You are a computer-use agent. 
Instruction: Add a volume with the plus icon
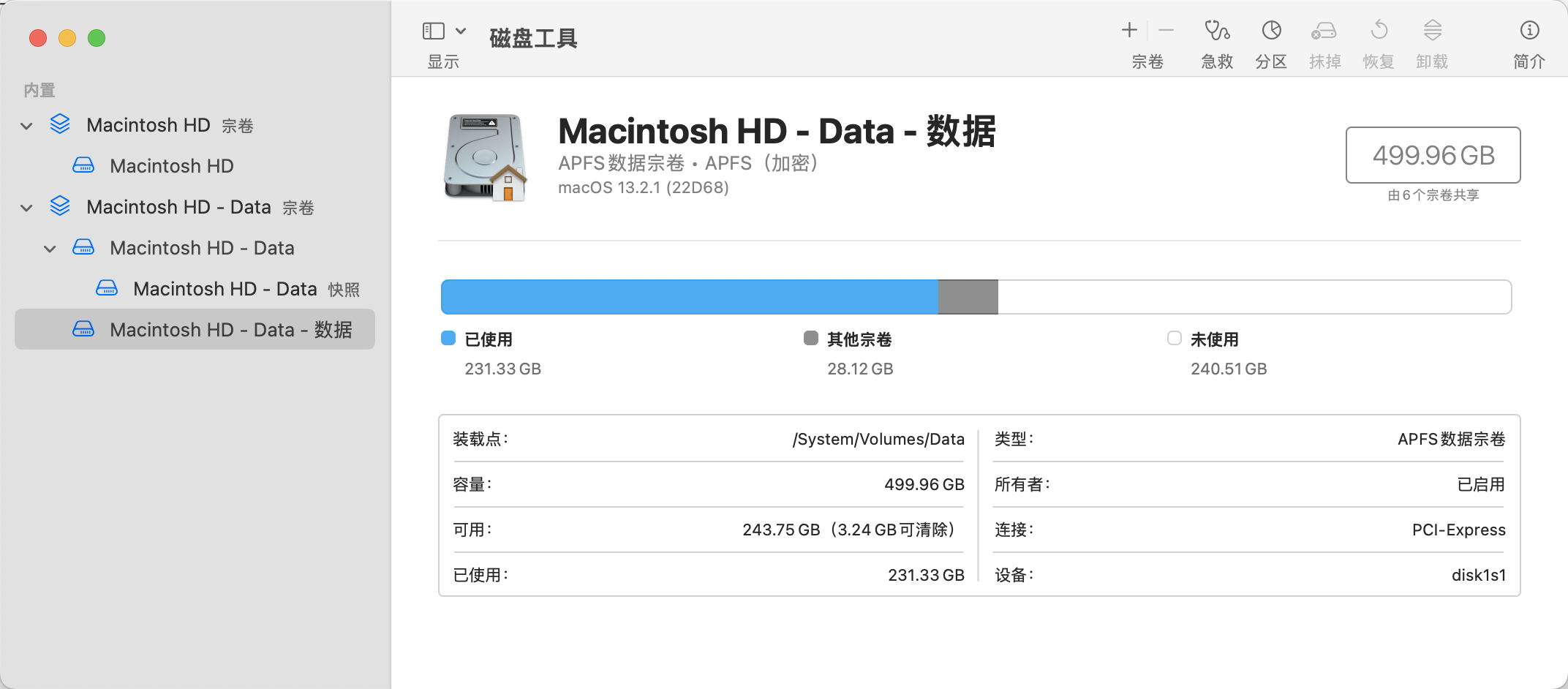click(x=1129, y=30)
